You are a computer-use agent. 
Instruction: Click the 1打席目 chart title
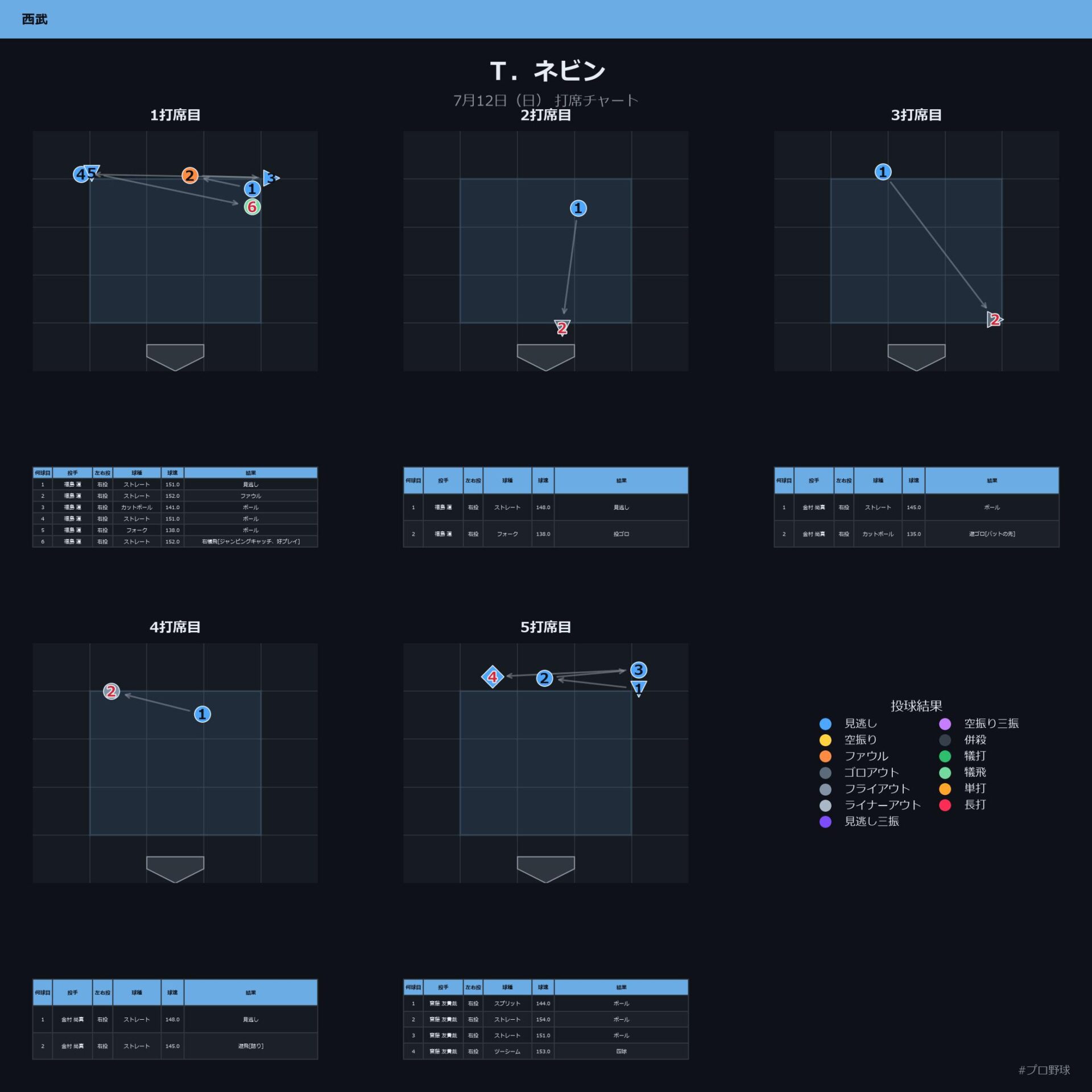[x=175, y=115]
